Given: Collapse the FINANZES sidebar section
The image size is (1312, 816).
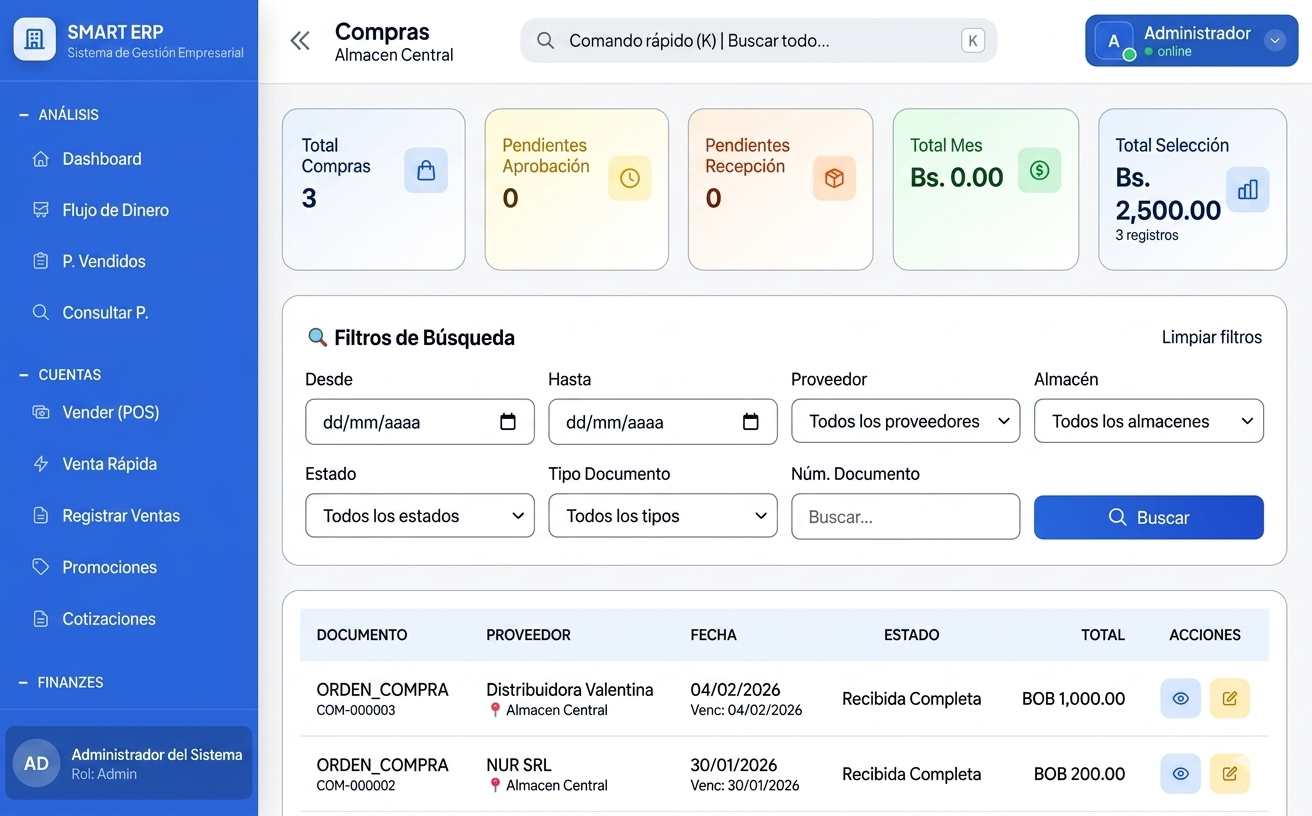Looking at the screenshot, I should [61, 683].
